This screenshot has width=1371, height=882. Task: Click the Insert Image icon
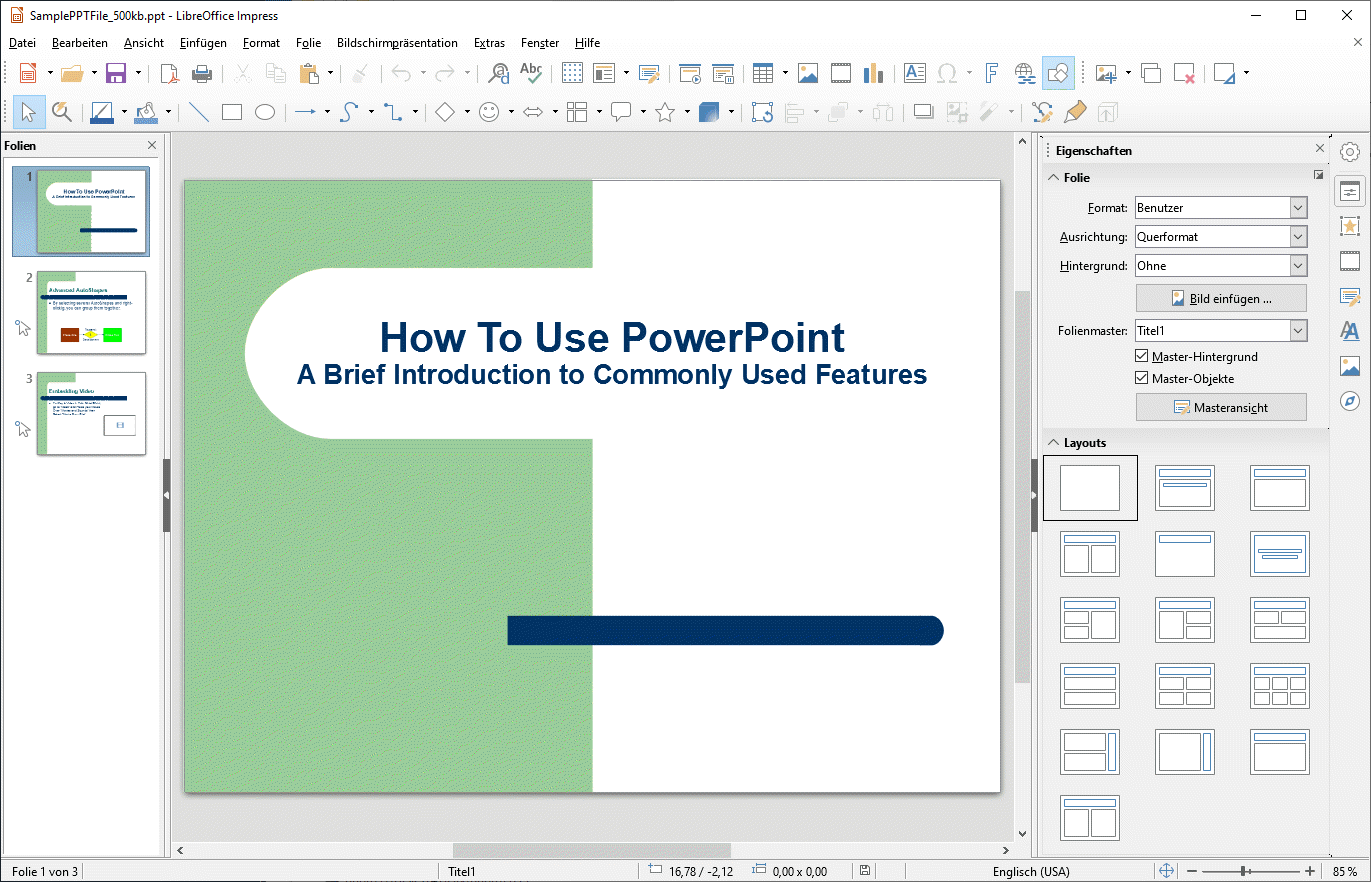click(x=808, y=73)
